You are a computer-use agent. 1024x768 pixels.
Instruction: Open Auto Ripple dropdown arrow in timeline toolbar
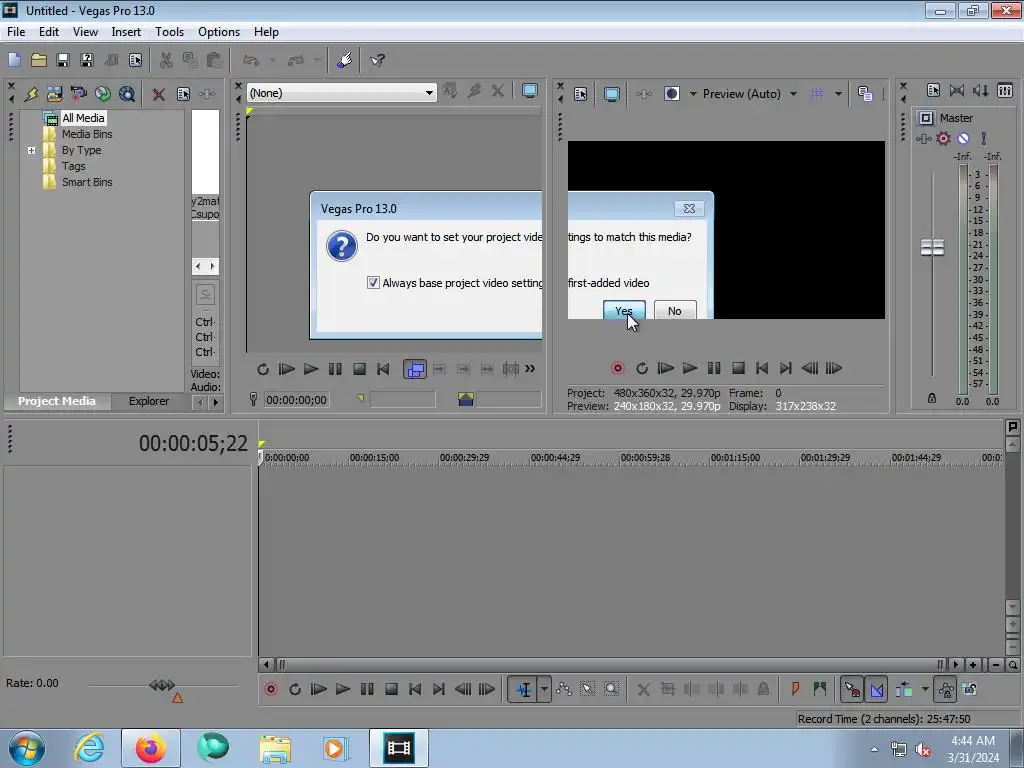925,689
